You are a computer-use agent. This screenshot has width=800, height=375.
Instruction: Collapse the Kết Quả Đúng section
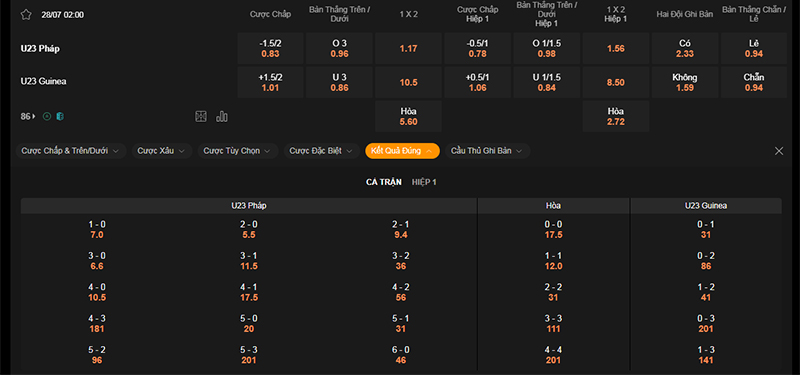403,151
